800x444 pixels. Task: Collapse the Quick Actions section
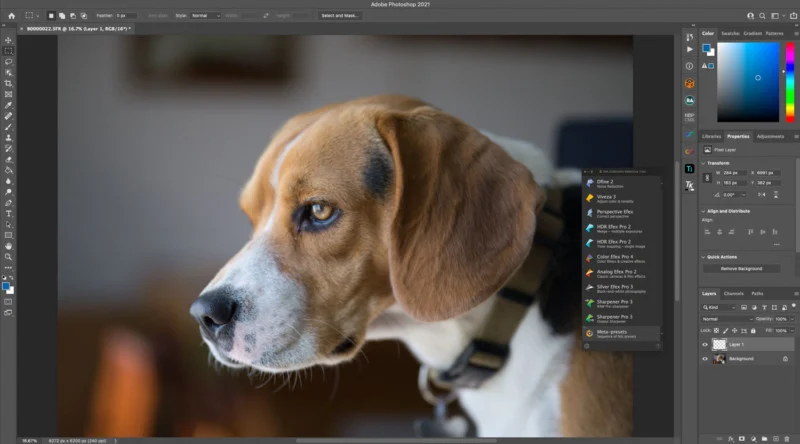click(x=704, y=256)
